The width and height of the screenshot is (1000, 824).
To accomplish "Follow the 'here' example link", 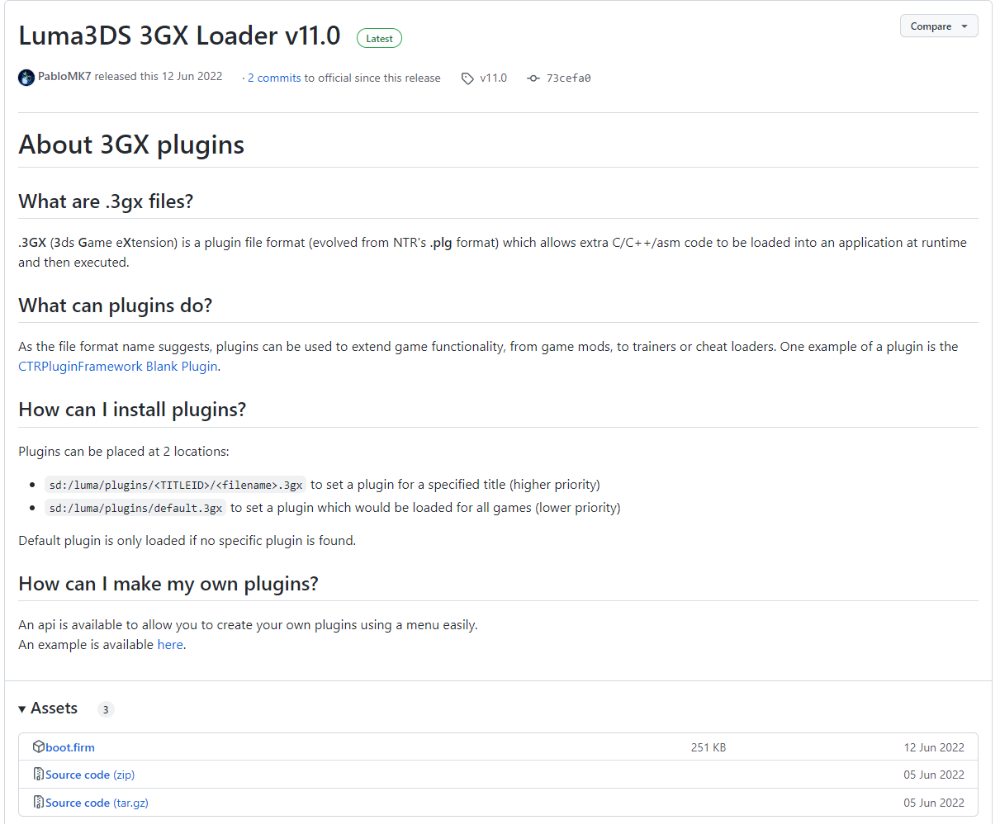I will point(170,645).
